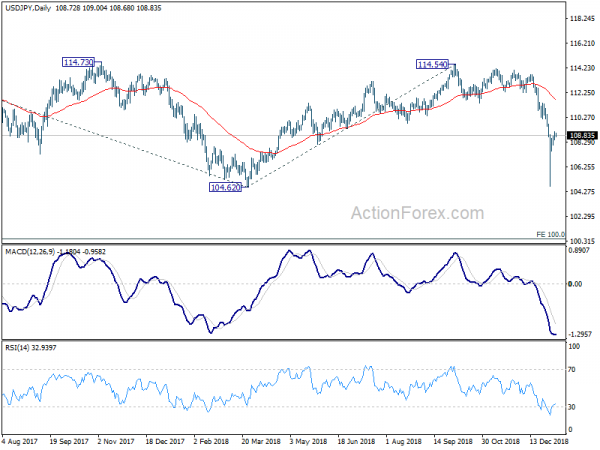Viewport: 600px width, 450px height.
Task: Click the FE 100.0 Fibonacci level label
Action: click(551, 234)
